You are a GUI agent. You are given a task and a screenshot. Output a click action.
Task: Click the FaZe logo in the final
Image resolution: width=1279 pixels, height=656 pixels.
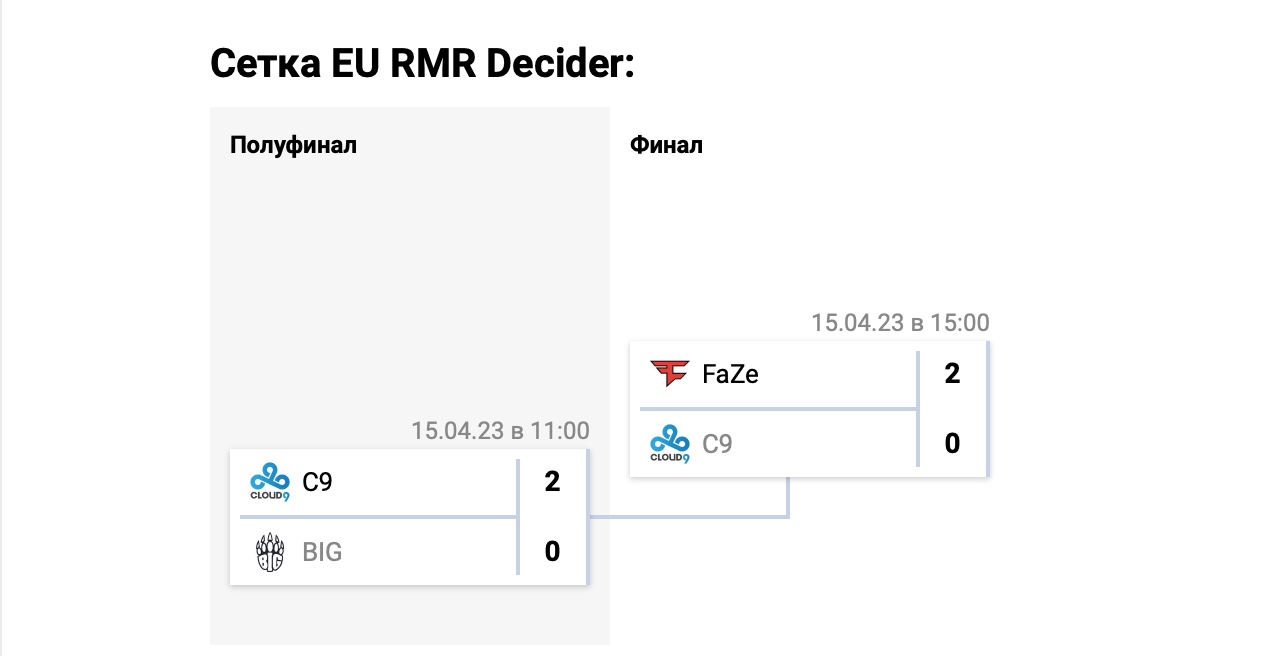tap(670, 374)
